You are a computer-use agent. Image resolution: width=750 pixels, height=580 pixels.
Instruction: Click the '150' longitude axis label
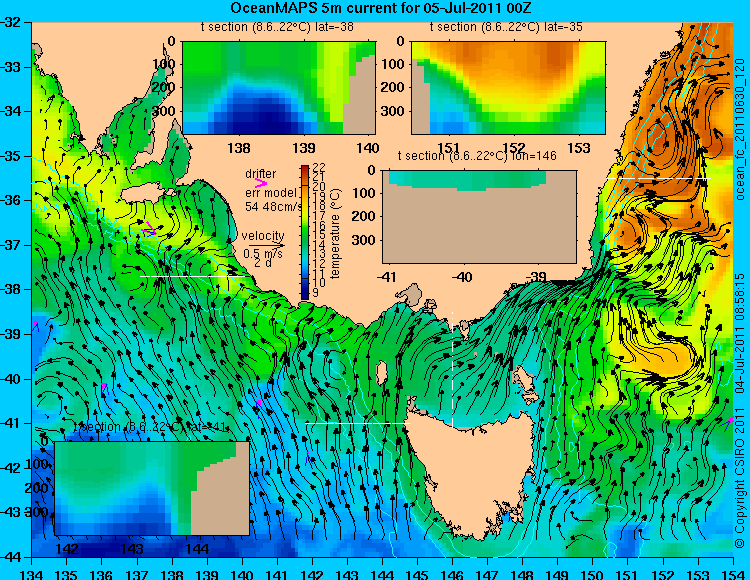coord(593,574)
